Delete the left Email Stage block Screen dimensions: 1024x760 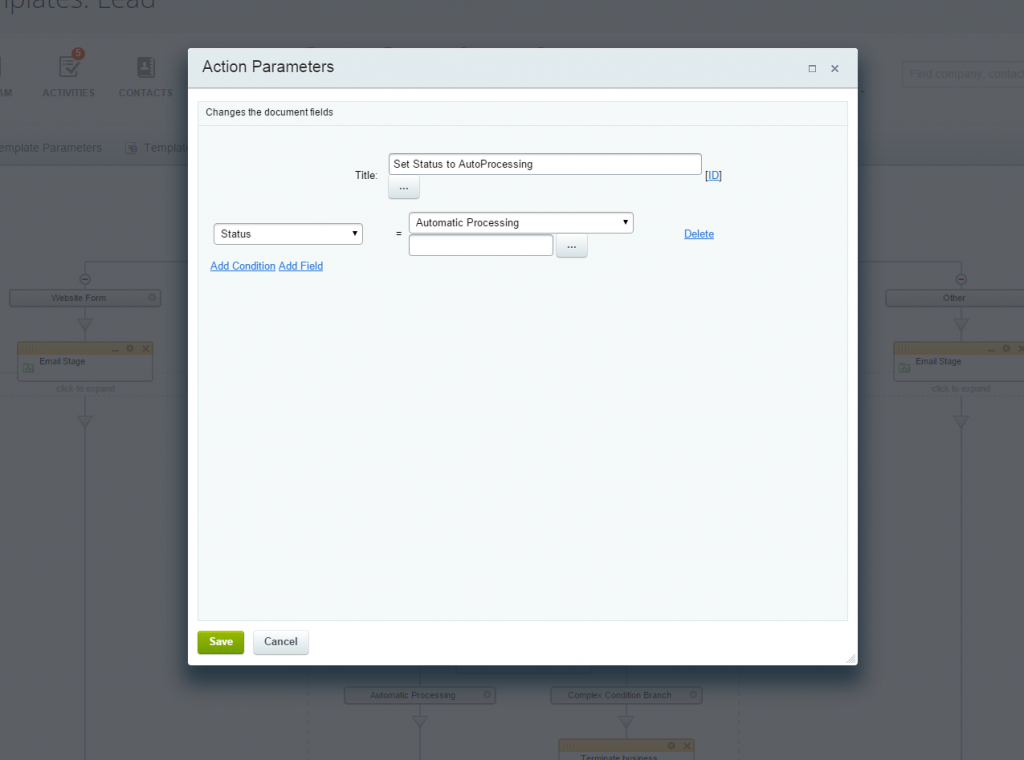point(146,349)
